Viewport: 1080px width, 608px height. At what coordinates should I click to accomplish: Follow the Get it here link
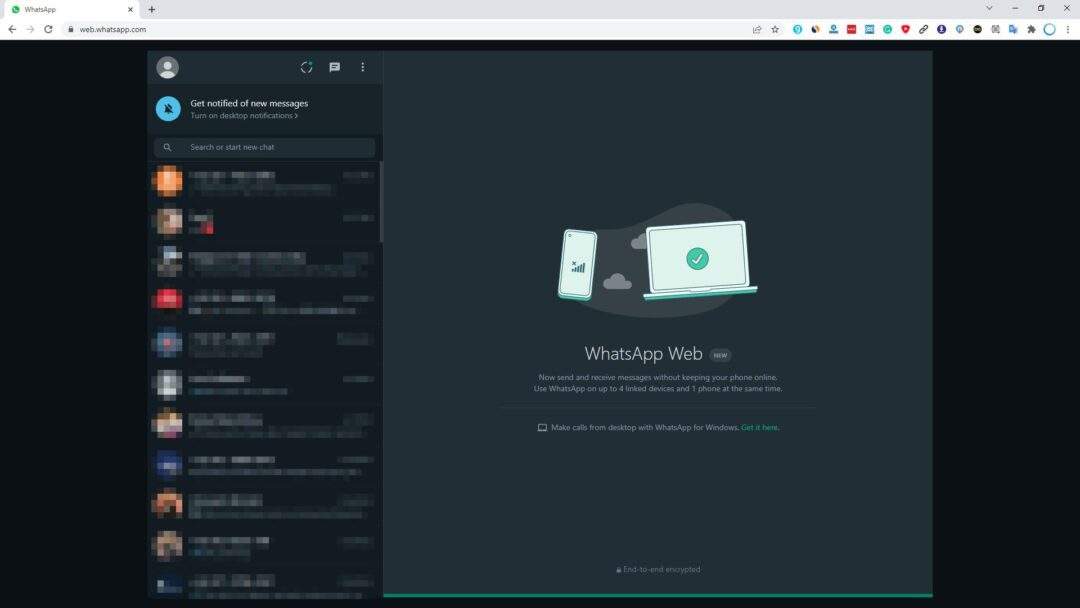pyautogui.click(x=759, y=427)
